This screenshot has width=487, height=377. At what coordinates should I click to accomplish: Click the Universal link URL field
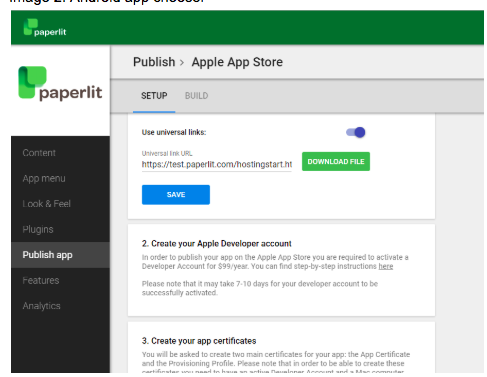[x=217, y=165]
